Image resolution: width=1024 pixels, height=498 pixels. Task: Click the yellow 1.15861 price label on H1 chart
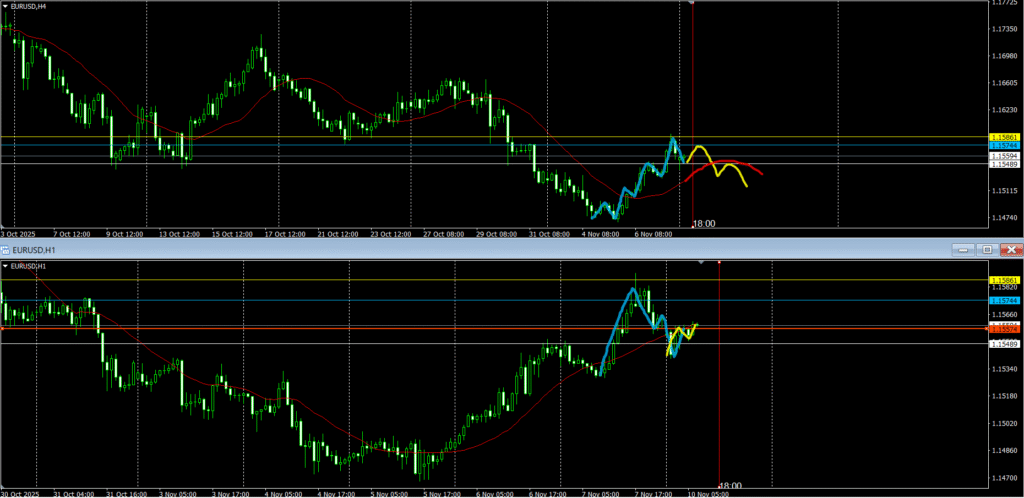(x=1003, y=280)
